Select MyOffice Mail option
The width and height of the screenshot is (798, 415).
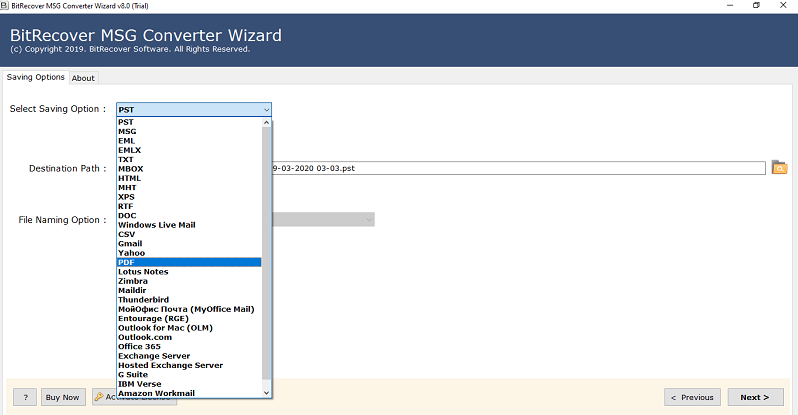click(x=189, y=309)
